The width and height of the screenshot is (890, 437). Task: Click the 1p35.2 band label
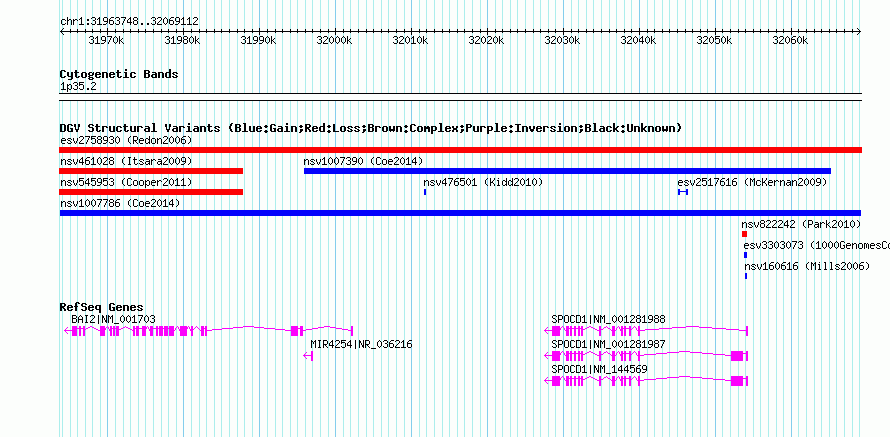click(x=78, y=87)
